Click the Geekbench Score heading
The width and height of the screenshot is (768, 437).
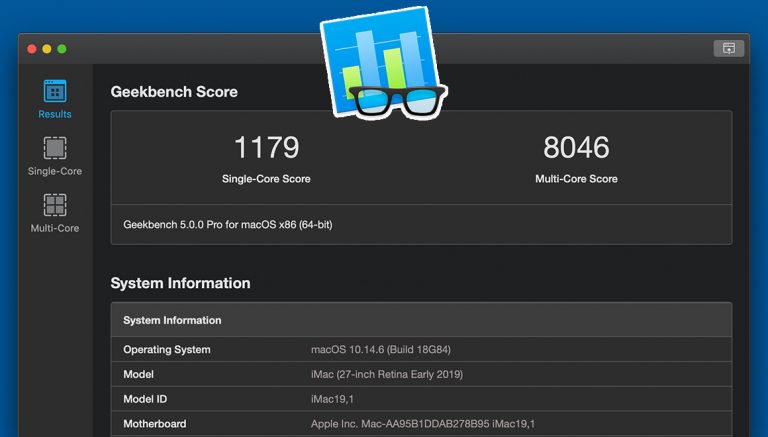click(174, 92)
